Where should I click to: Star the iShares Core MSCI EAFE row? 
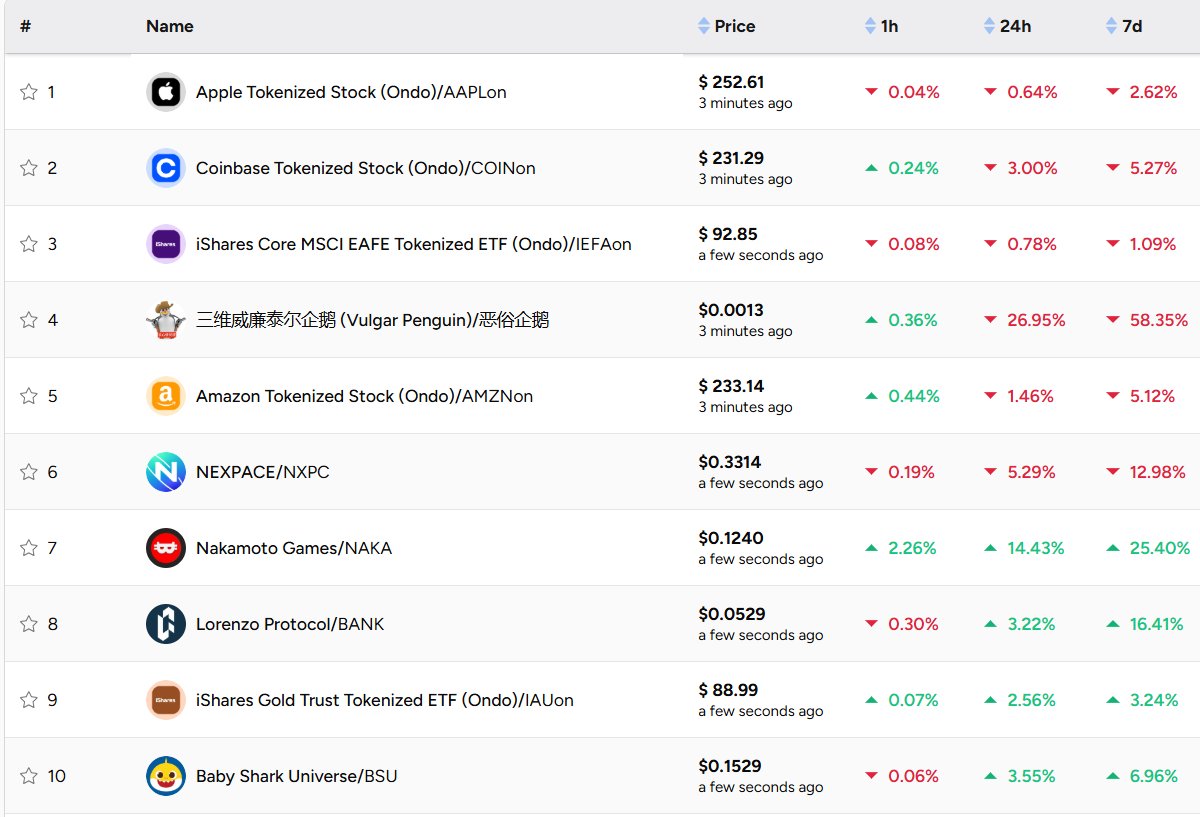[29, 244]
